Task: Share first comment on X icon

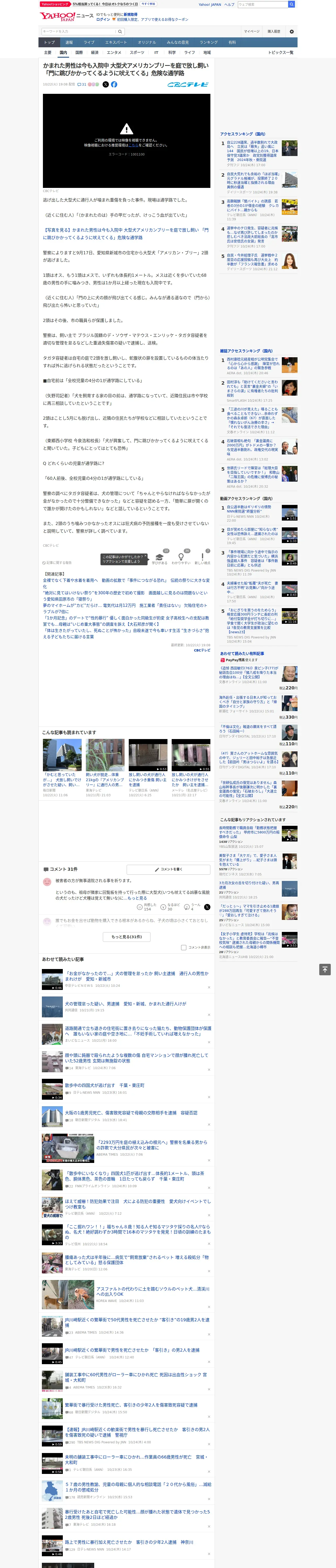Action: coord(207,906)
